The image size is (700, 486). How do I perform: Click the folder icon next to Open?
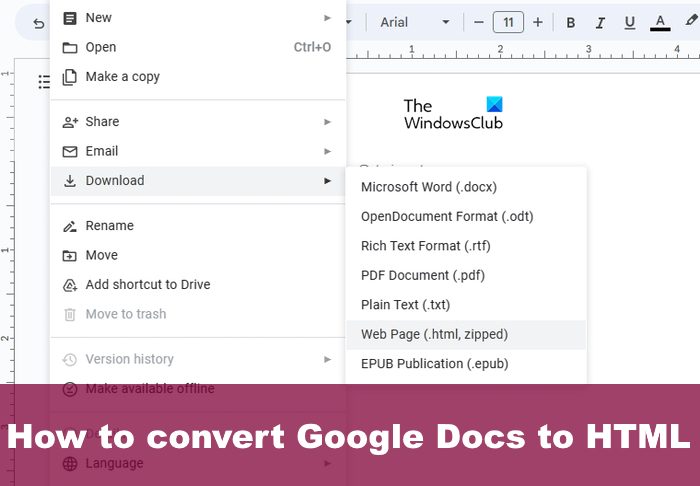click(x=70, y=48)
